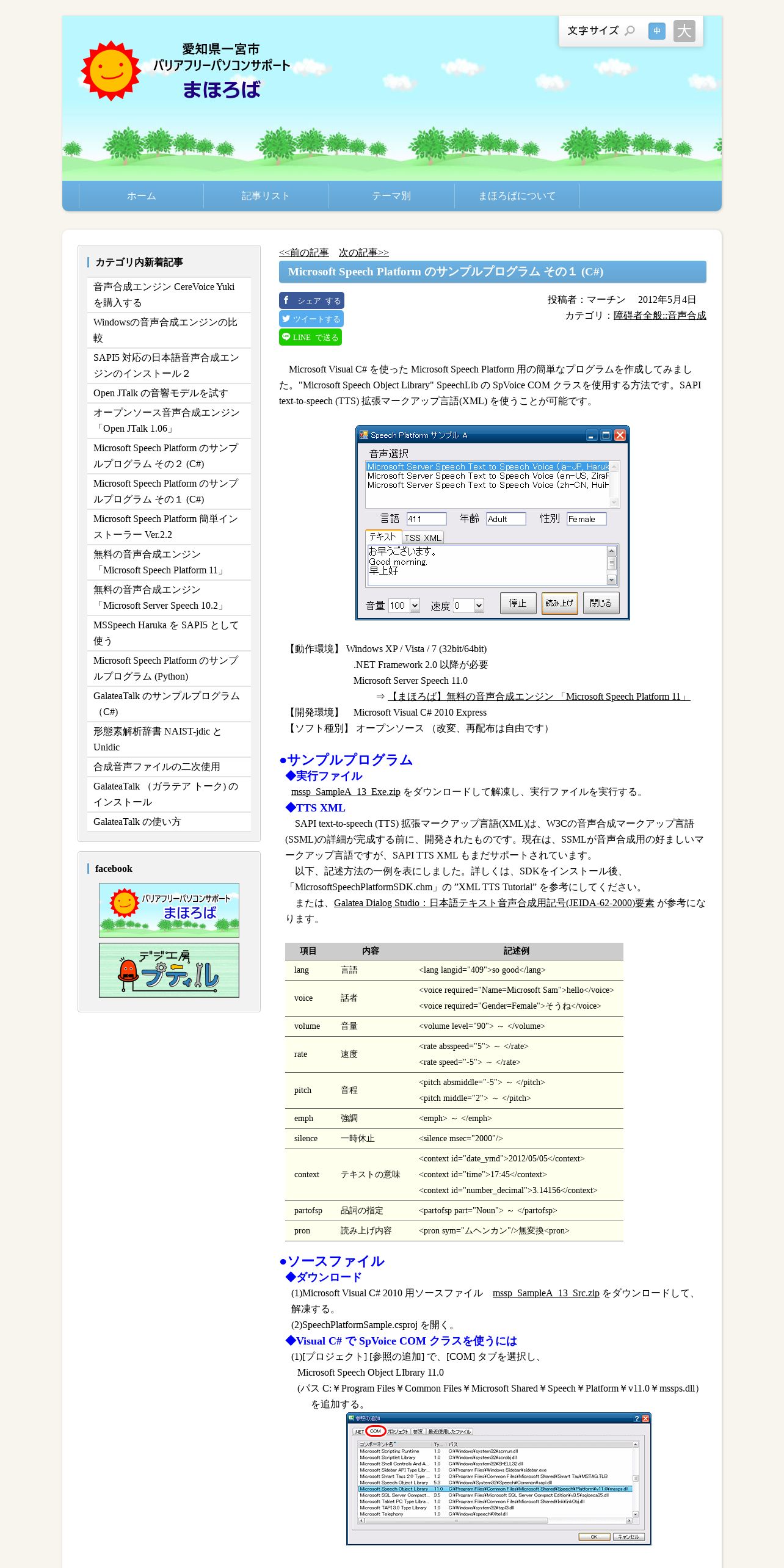Click the デジ工房プティル banner thumbnail

point(169,970)
